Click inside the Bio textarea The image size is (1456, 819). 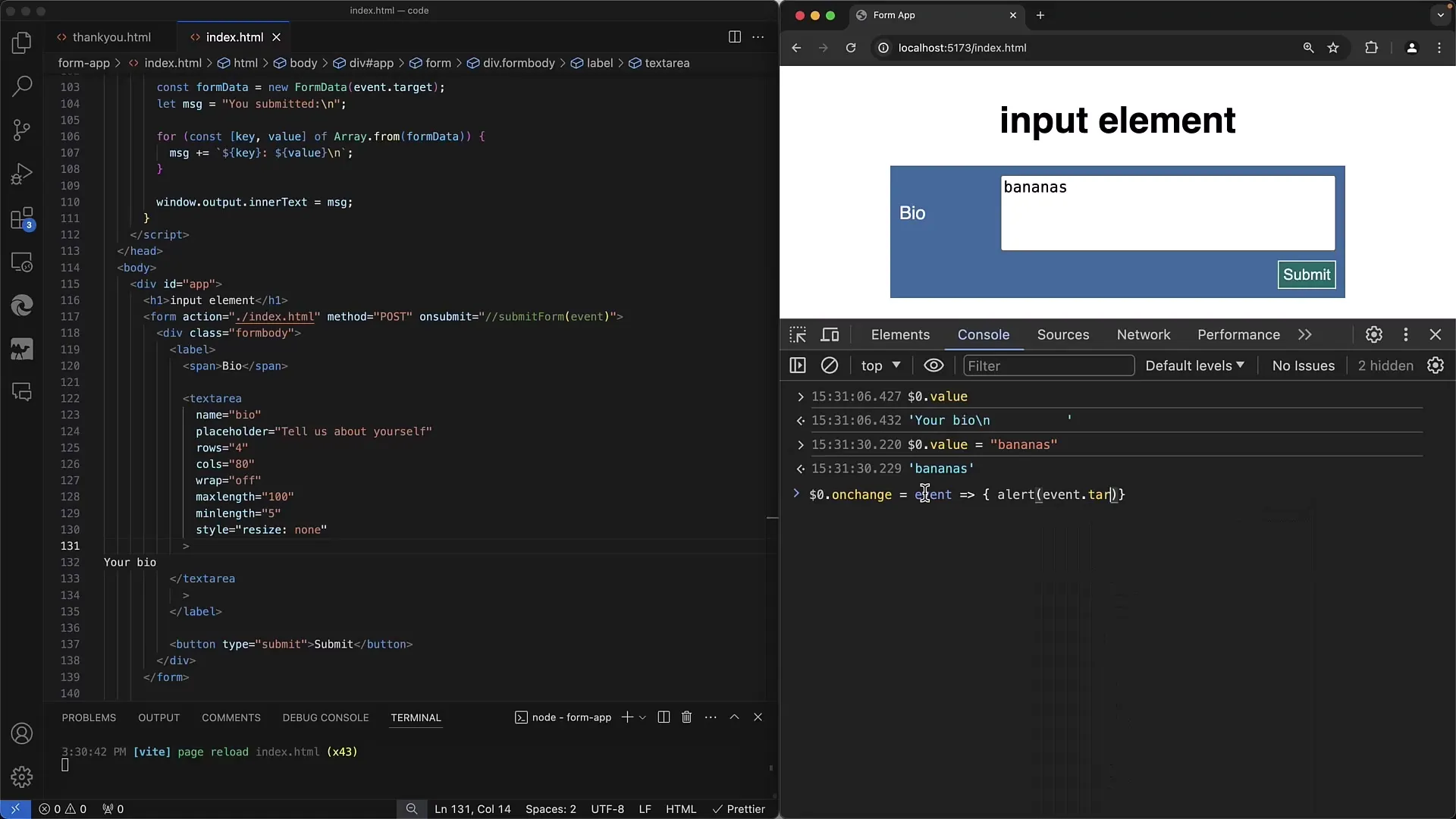[1168, 213]
